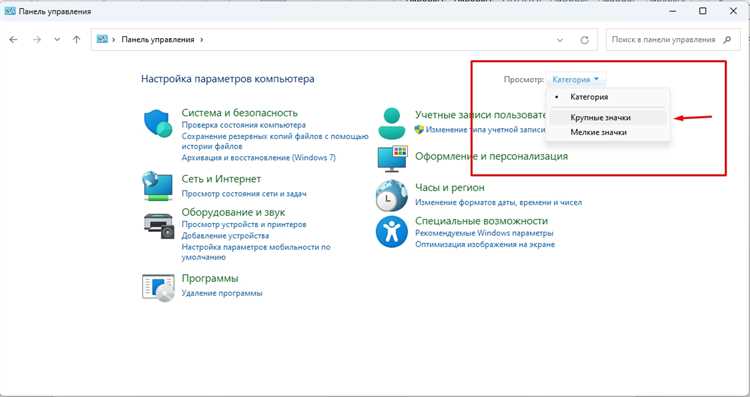Open the Просмотр Категория dropdown

(x=576, y=80)
